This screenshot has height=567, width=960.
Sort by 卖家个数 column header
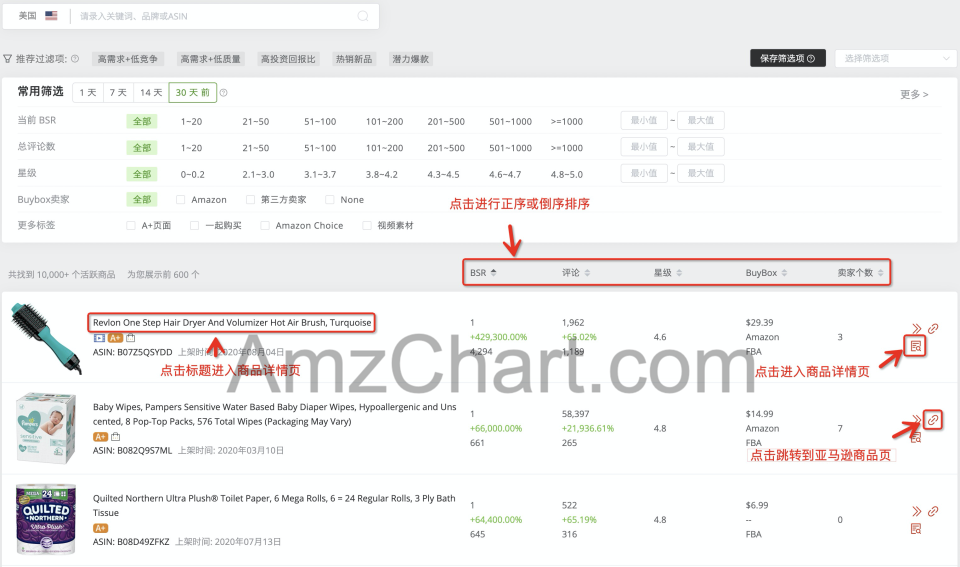tap(860, 272)
